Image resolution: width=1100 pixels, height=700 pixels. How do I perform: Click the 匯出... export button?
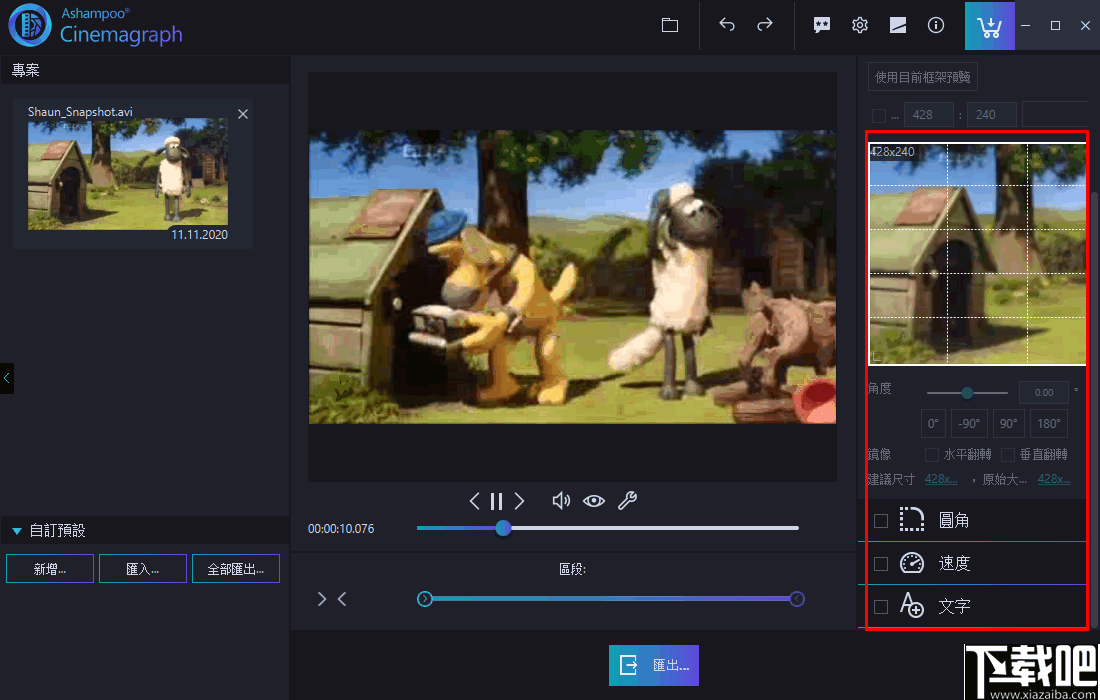click(x=654, y=665)
